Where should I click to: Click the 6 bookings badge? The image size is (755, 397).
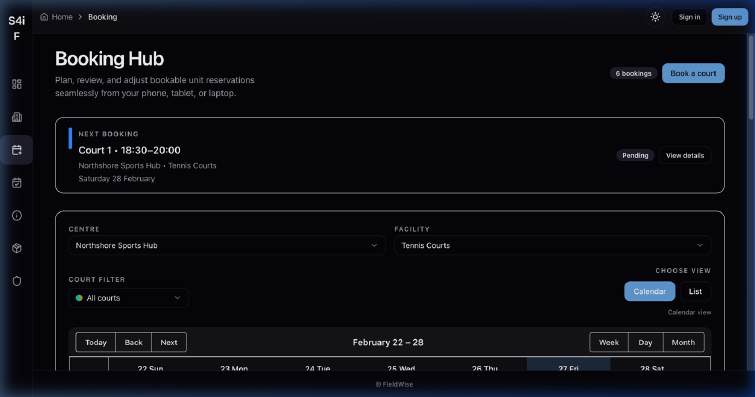point(633,73)
